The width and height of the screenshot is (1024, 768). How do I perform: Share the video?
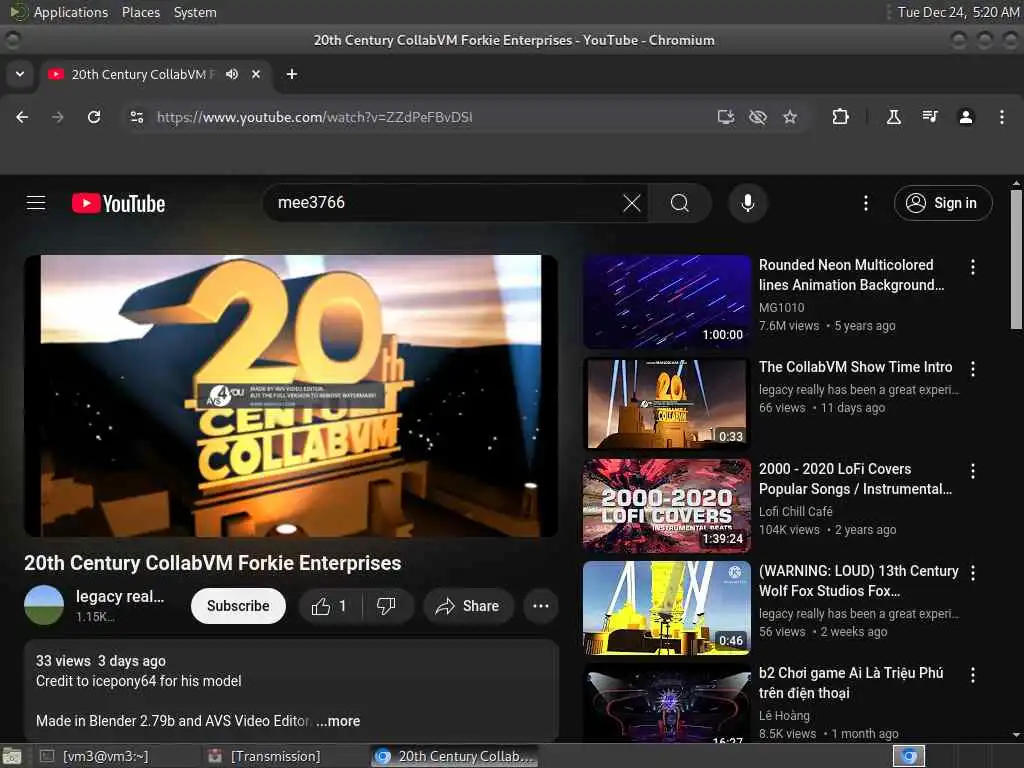click(x=469, y=606)
